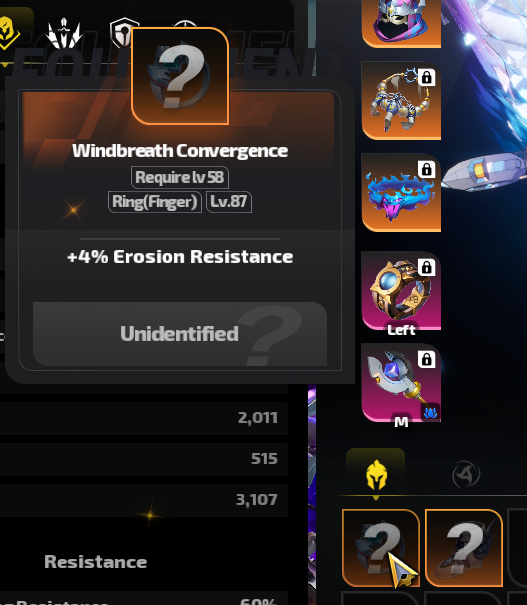Select the Left ring equipment slot
527x605 pixels.
click(401, 291)
